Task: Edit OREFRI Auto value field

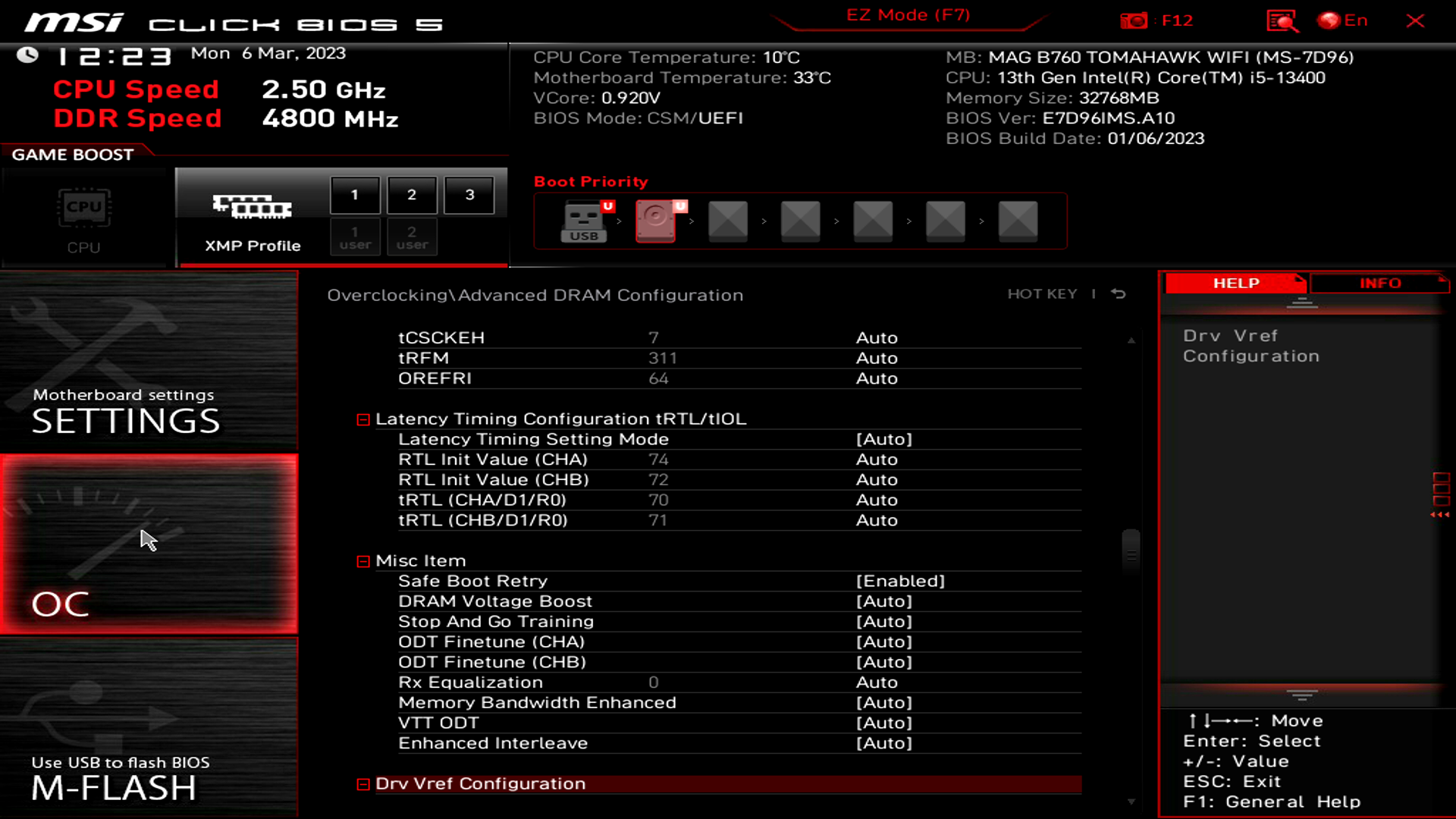Action: pos(877,378)
